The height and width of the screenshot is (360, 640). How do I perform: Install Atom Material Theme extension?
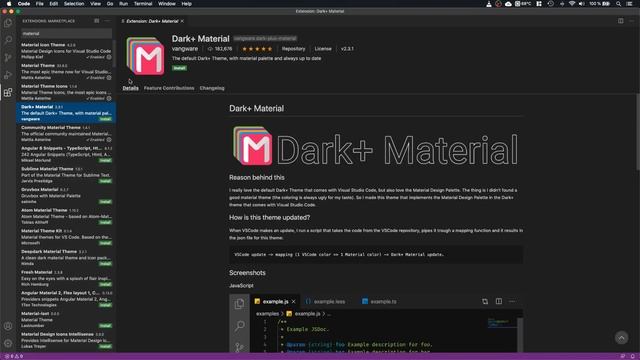click(105, 222)
